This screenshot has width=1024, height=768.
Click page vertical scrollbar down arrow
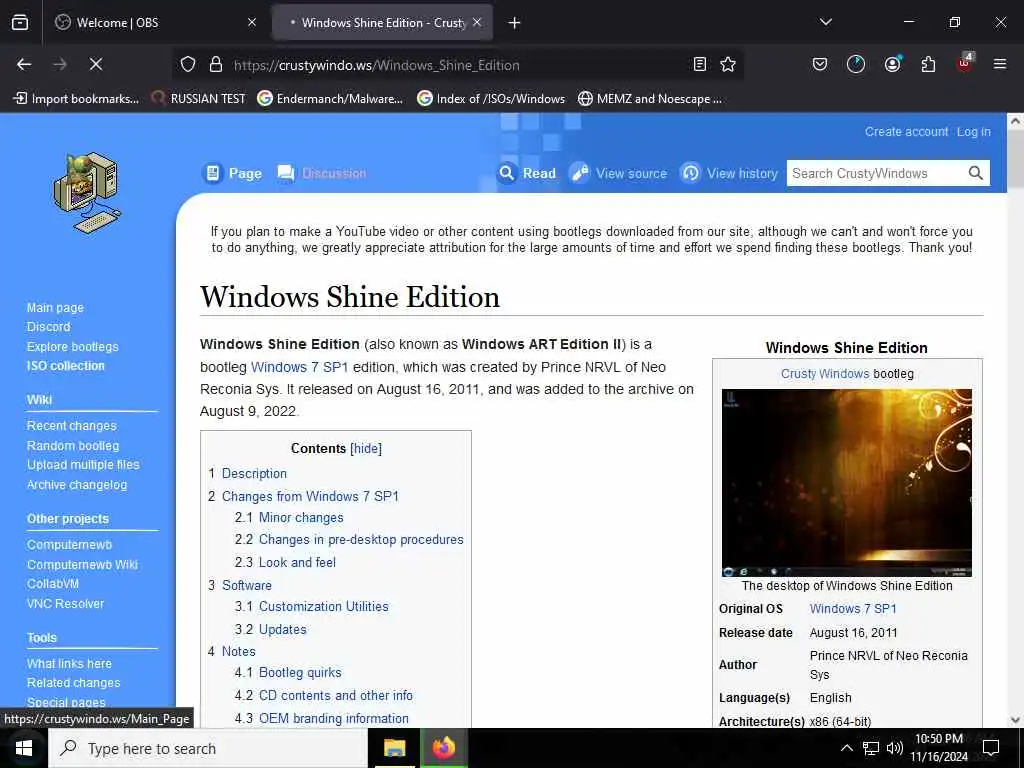1015,720
